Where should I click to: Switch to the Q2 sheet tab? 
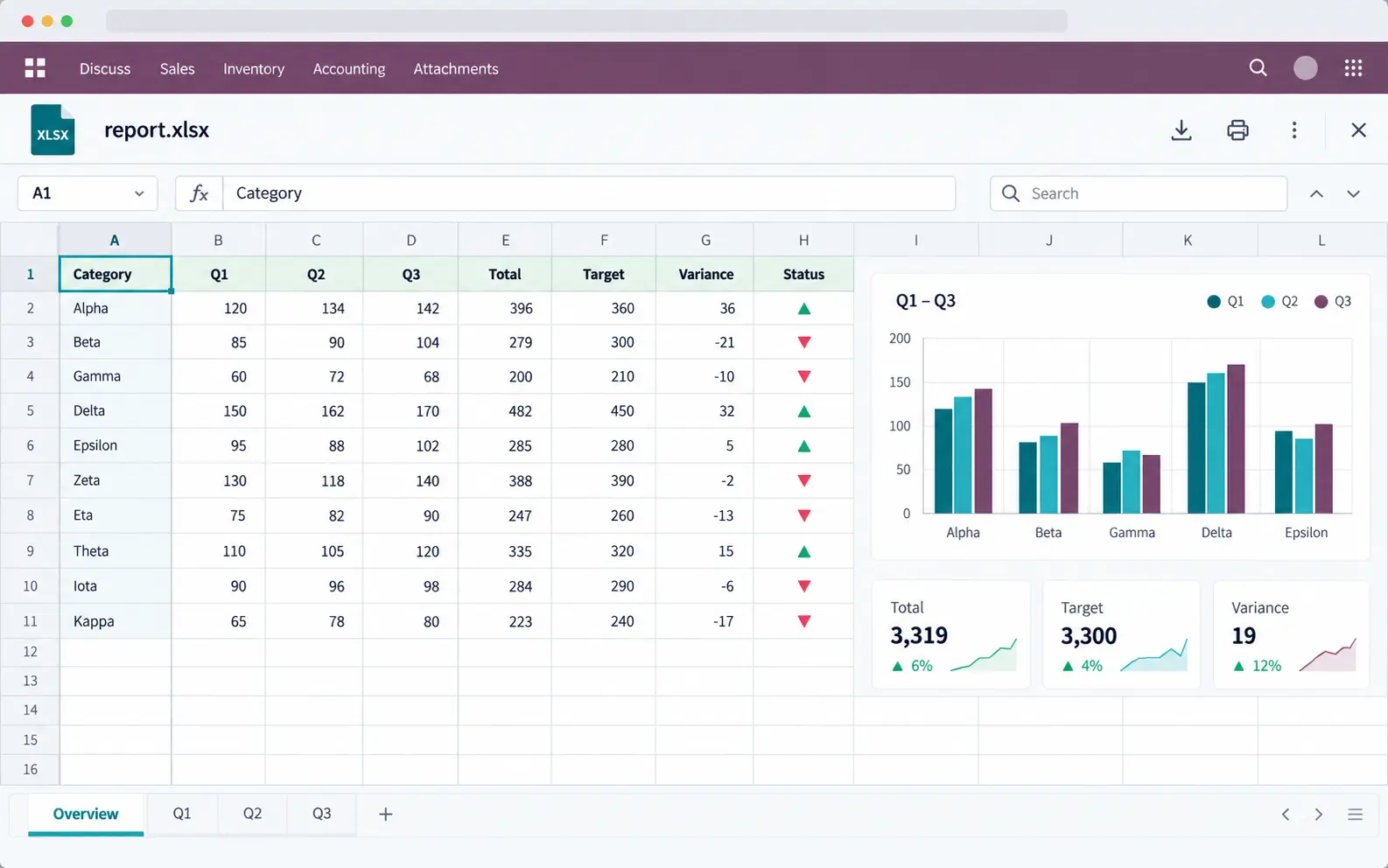click(252, 814)
